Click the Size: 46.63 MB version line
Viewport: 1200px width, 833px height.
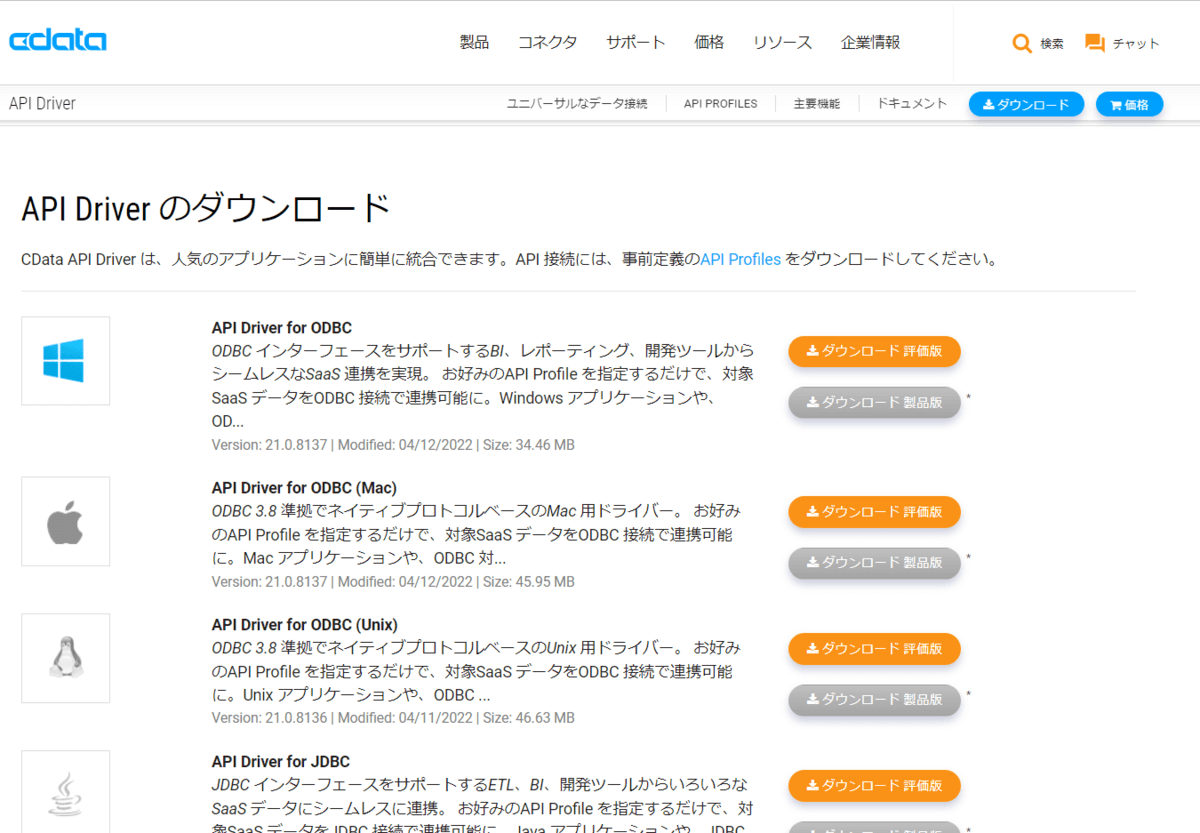[x=393, y=718]
